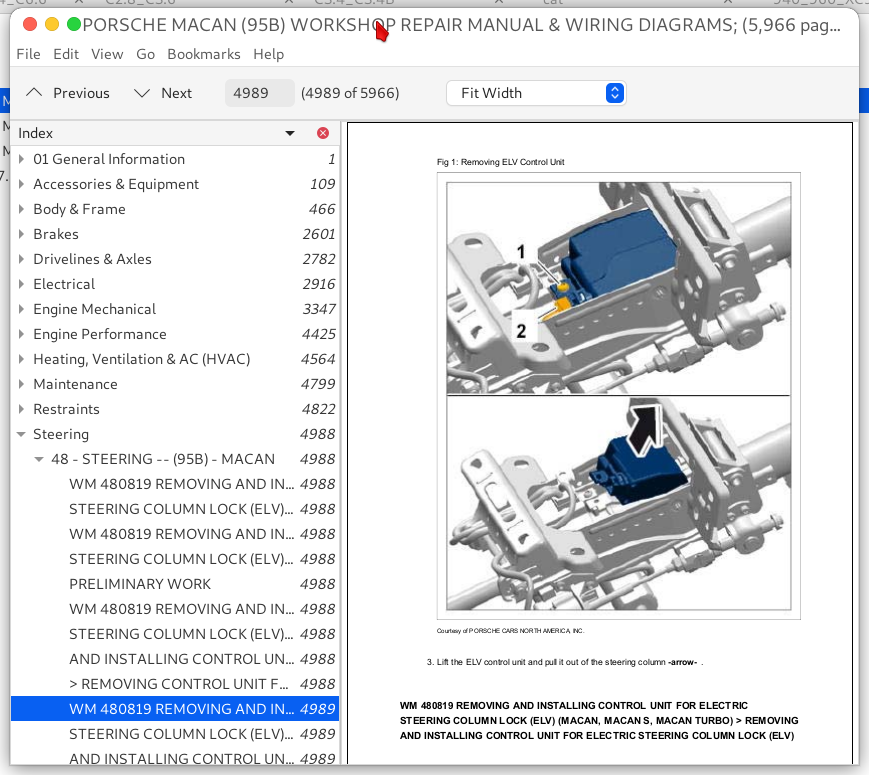
Task: Collapse the Steering section
Action: [21, 434]
